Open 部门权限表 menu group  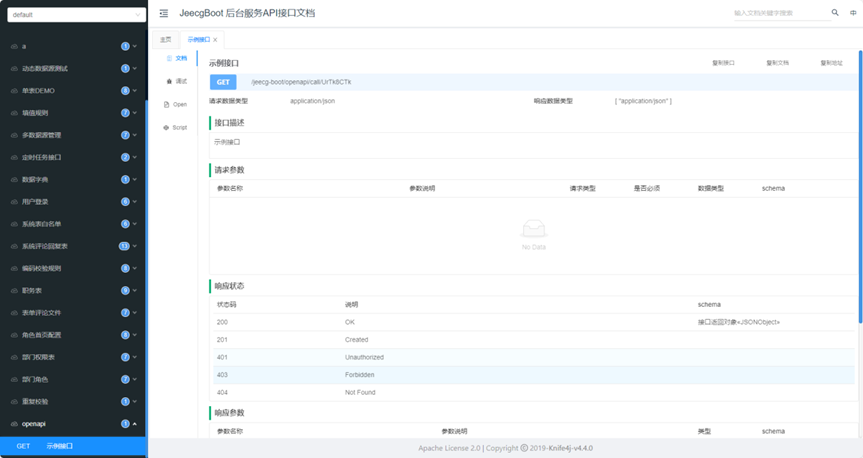click(x=73, y=357)
